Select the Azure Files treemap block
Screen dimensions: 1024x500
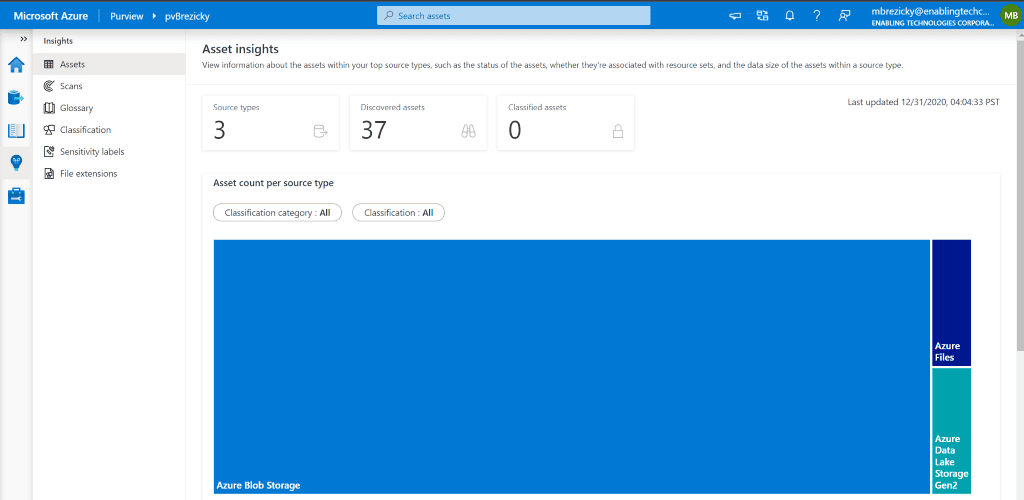952,303
